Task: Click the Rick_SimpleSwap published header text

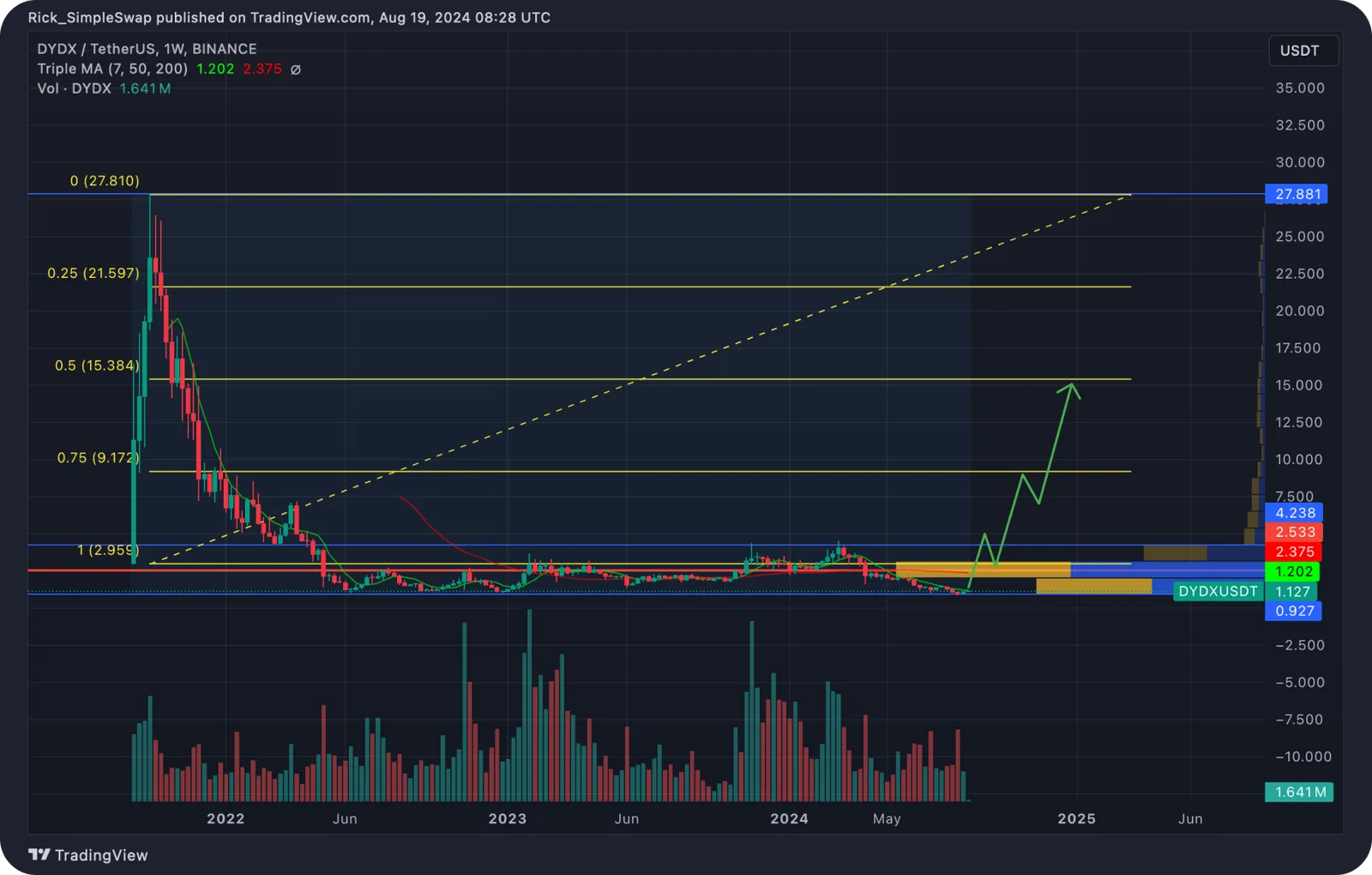Action: pos(289,17)
